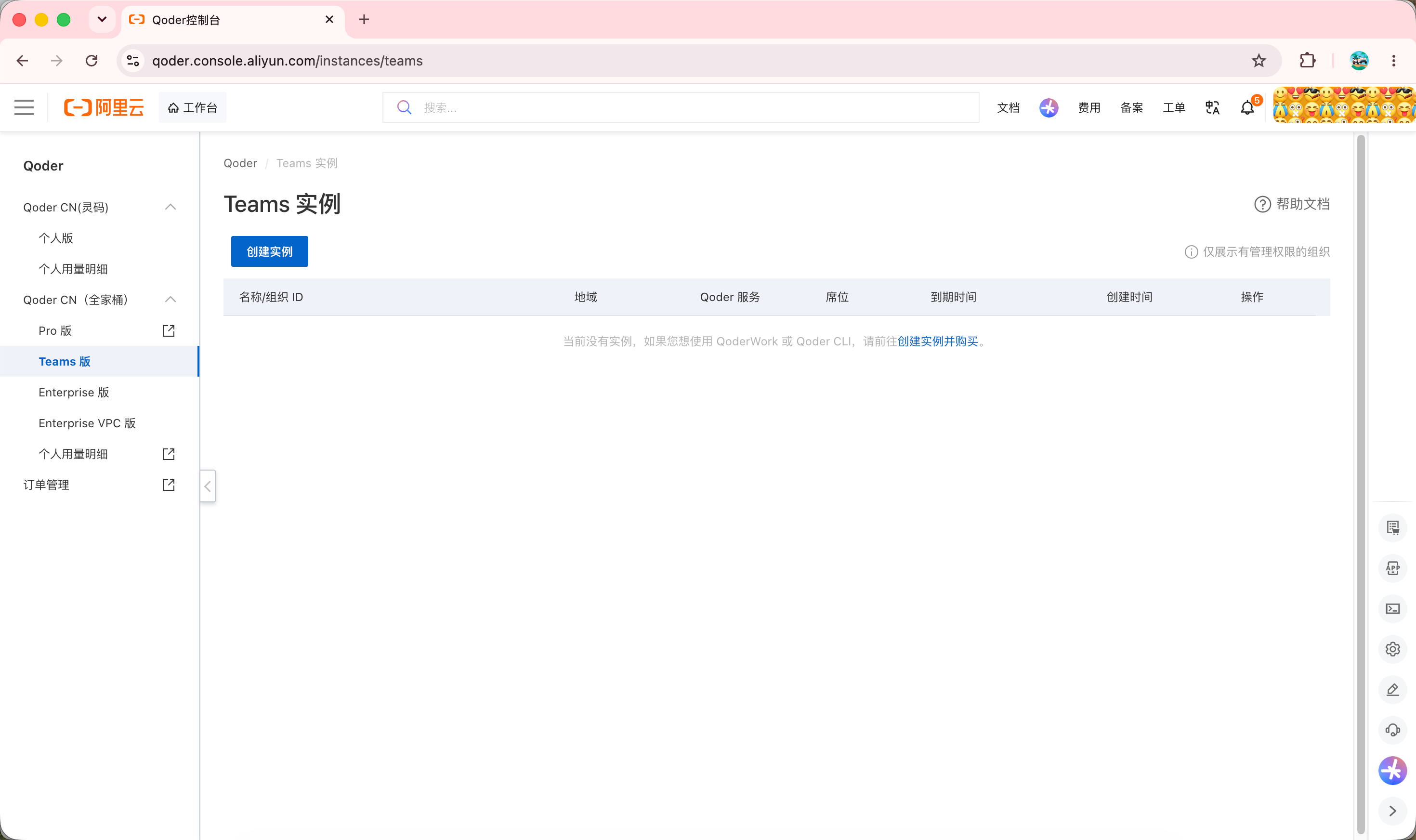1416x840 pixels.
Task: Open 备案 in top navigation
Action: (1131, 107)
